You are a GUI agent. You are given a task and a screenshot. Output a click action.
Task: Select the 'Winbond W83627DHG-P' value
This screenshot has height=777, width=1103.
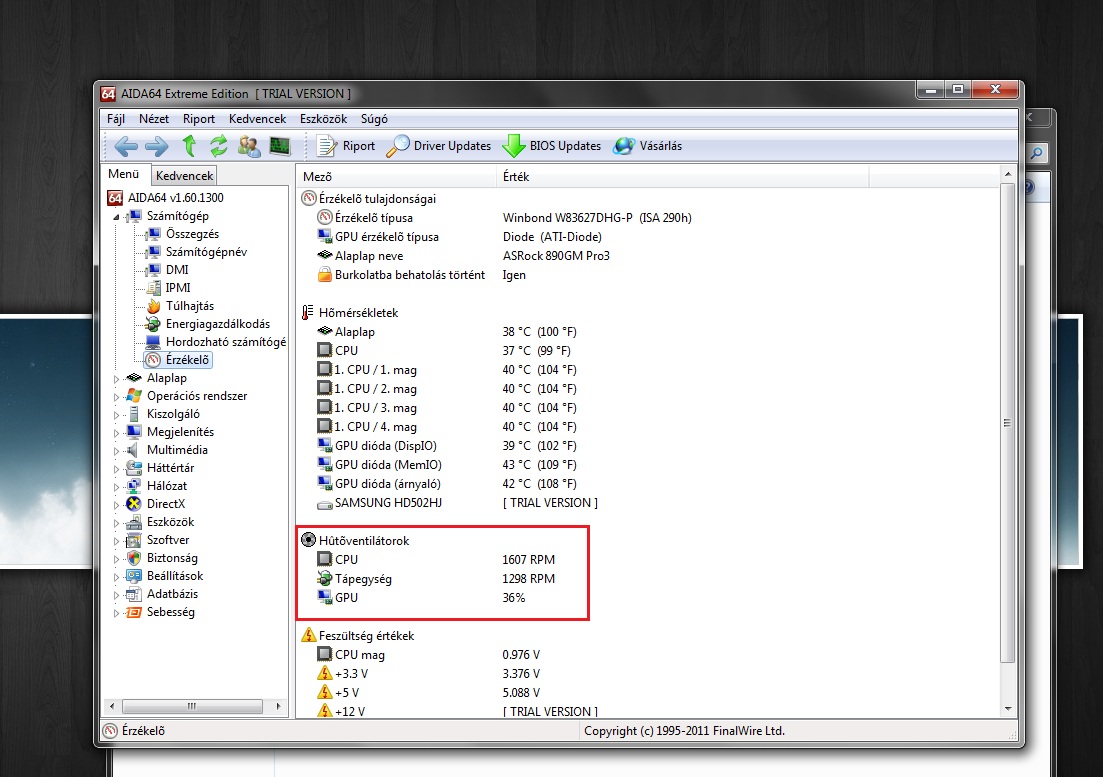tap(597, 218)
